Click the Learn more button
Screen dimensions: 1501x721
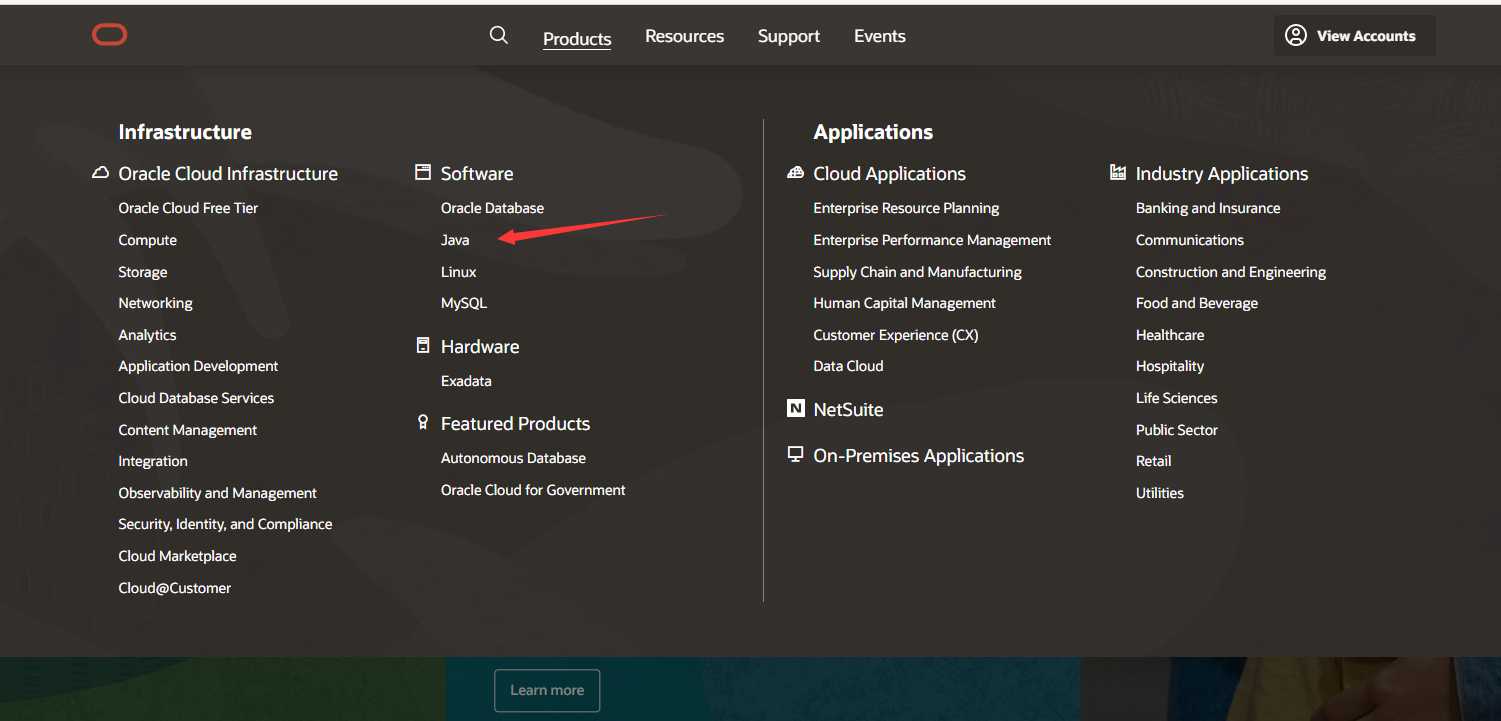click(547, 690)
